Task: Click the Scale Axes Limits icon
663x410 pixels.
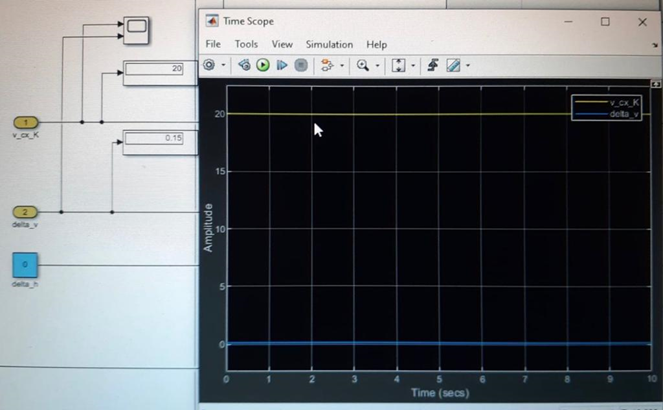Action: tap(399, 65)
